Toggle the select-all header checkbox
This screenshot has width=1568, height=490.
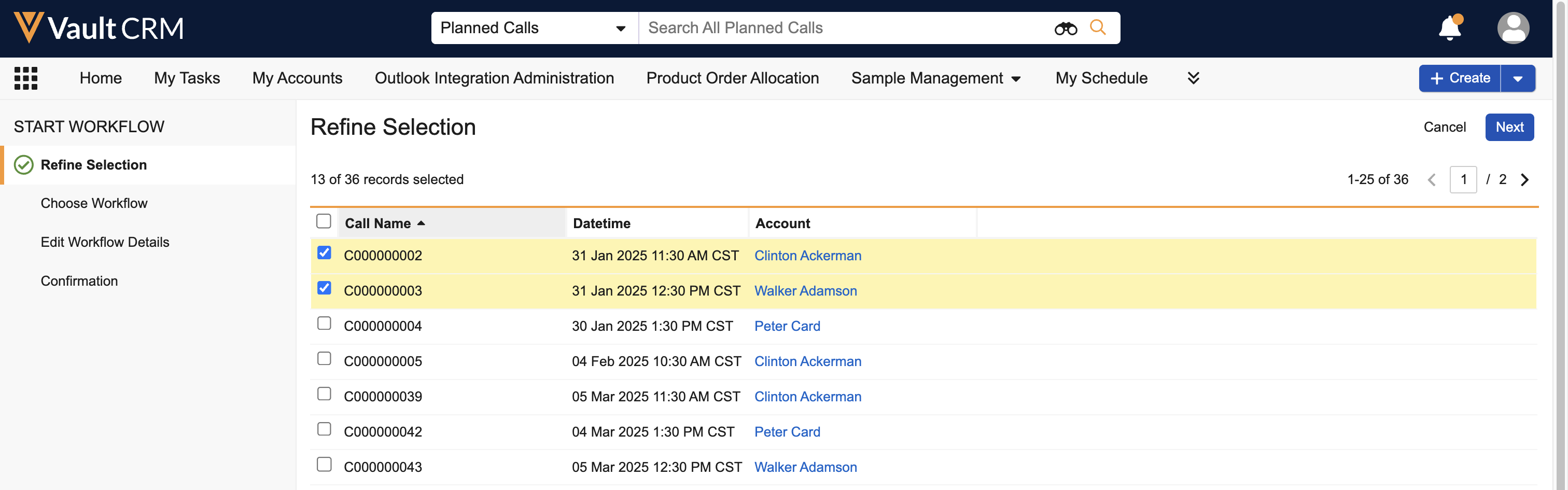(324, 221)
